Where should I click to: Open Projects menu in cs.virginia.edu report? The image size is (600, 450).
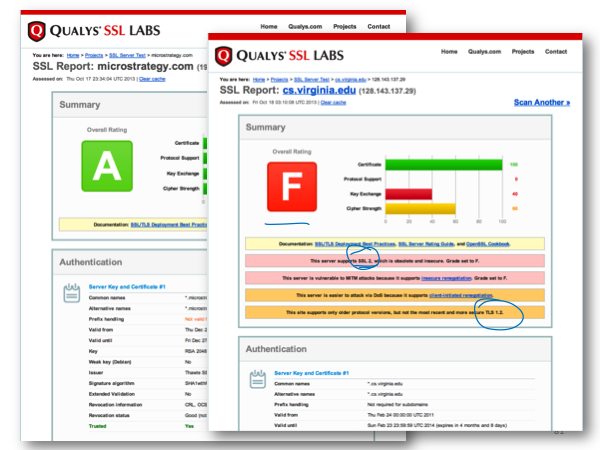tap(523, 52)
